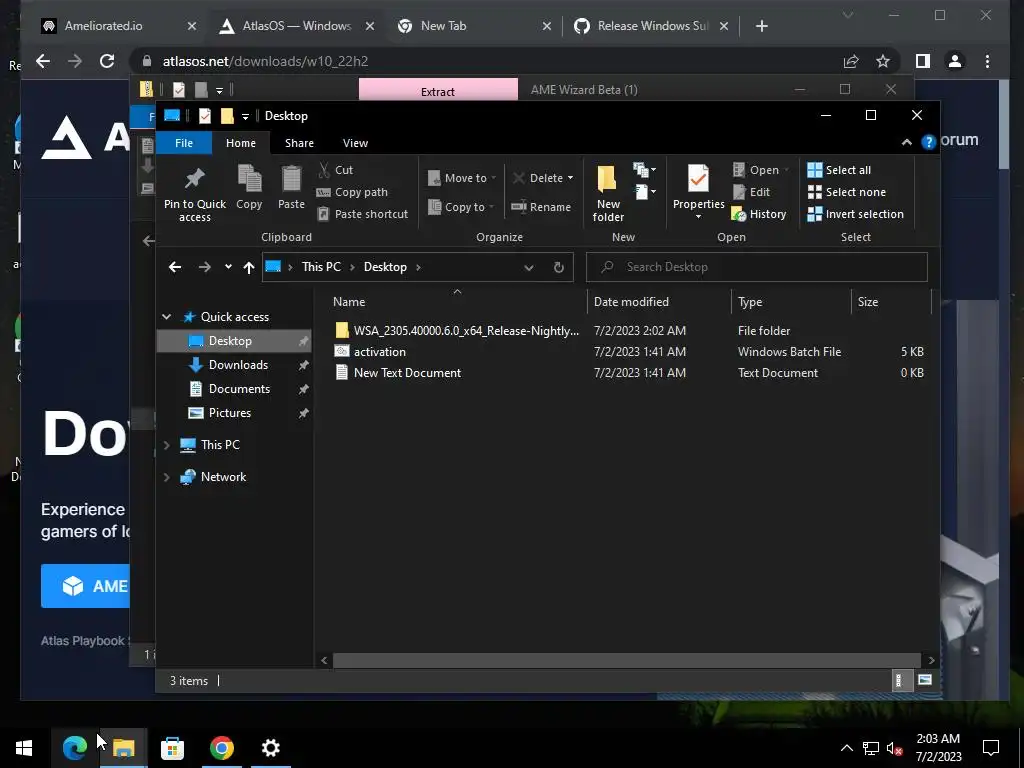Viewport: 1024px width, 768px height.
Task: Click Pin to Quick access icon
Action: pyautogui.click(x=195, y=178)
